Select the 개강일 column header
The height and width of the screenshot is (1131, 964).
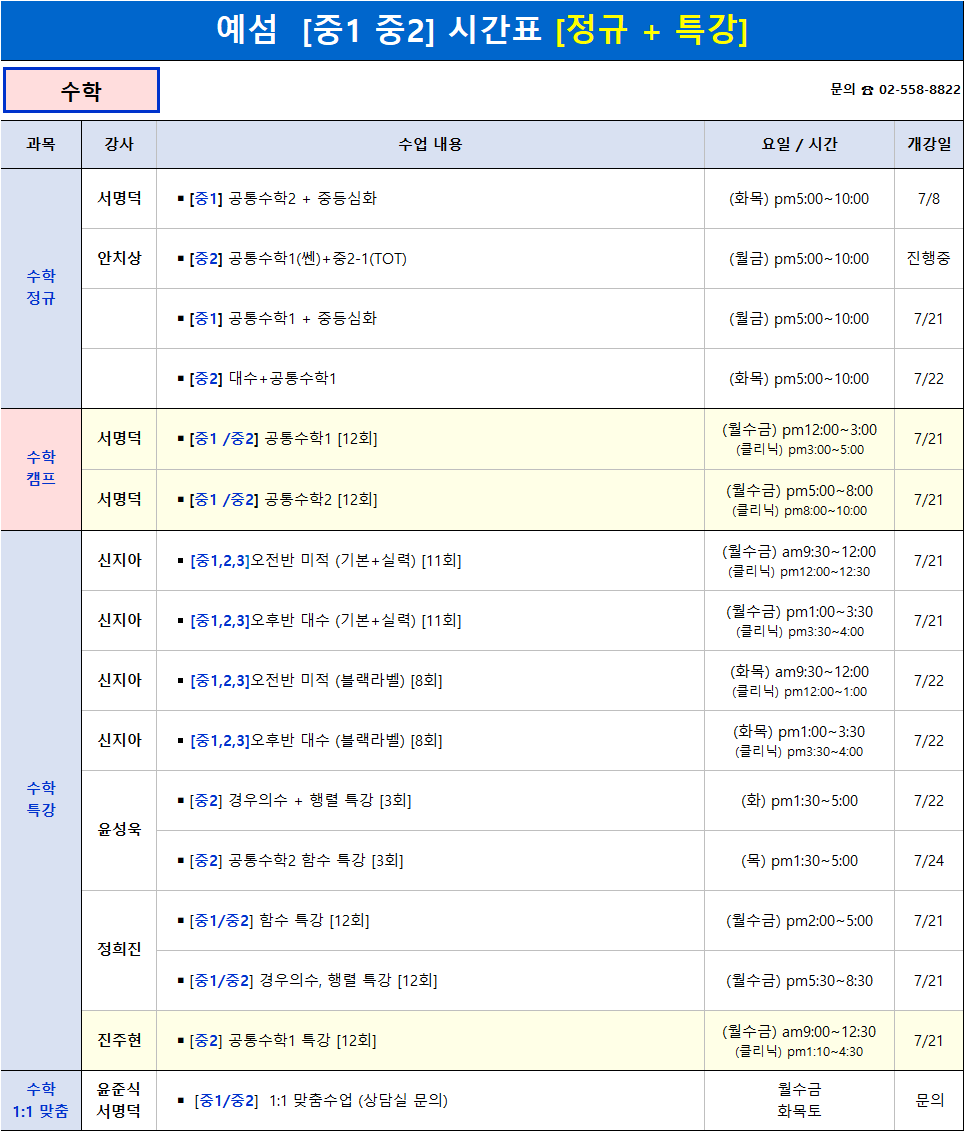click(929, 144)
